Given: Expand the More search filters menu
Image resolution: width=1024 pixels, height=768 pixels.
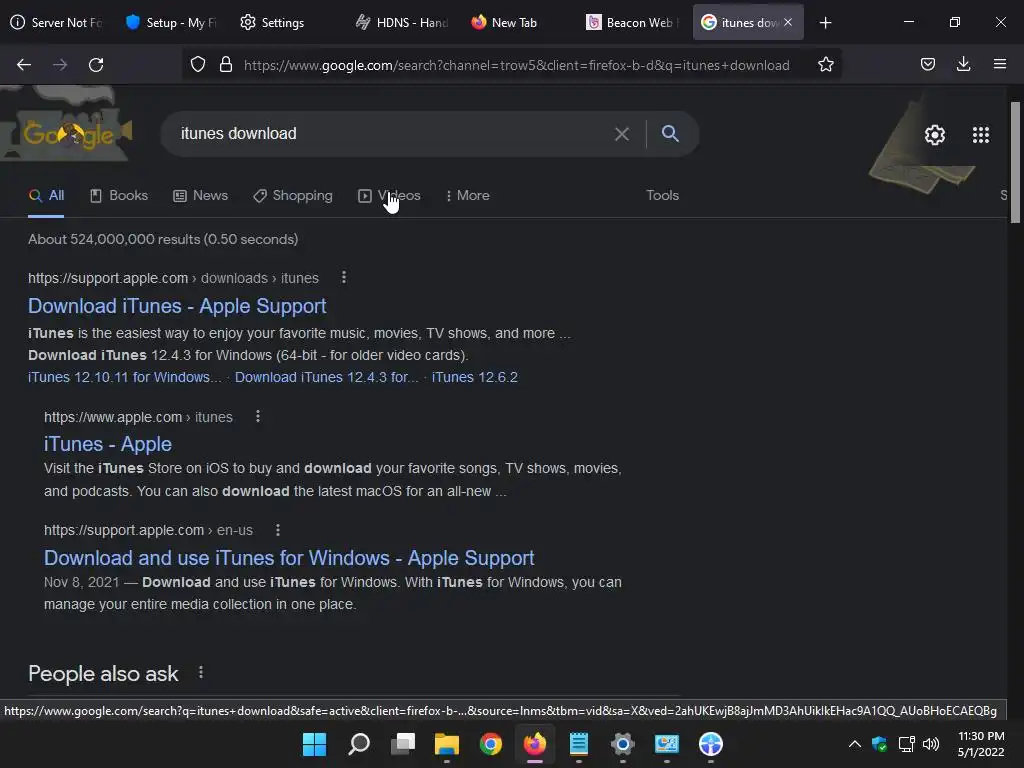Looking at the screenshot, I should [x=467, y=195].
